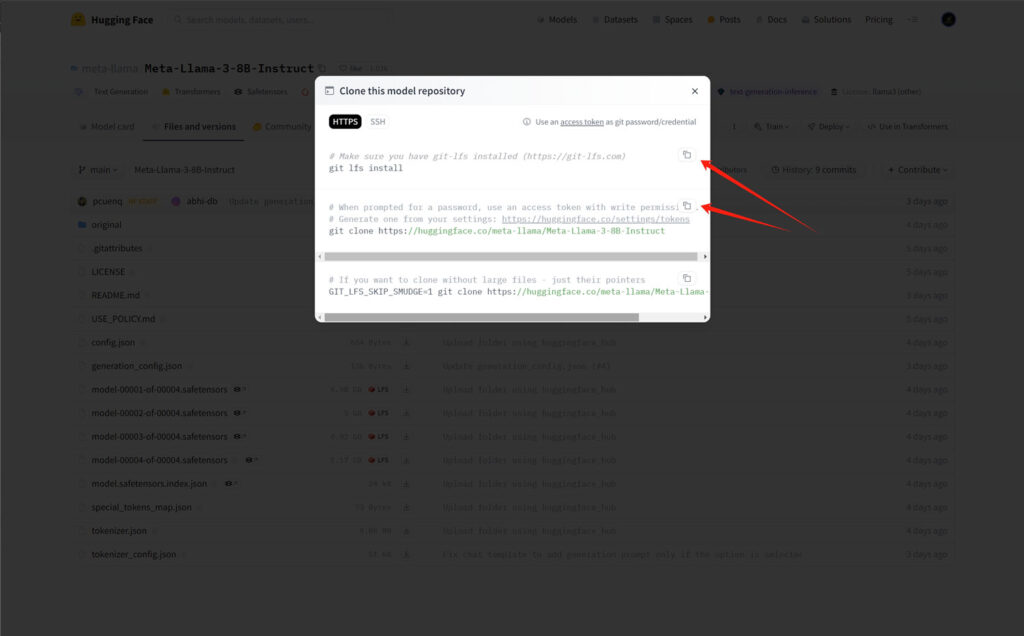
Task: Open the special_tokens_map.json file
Action: tap(142, 507)
